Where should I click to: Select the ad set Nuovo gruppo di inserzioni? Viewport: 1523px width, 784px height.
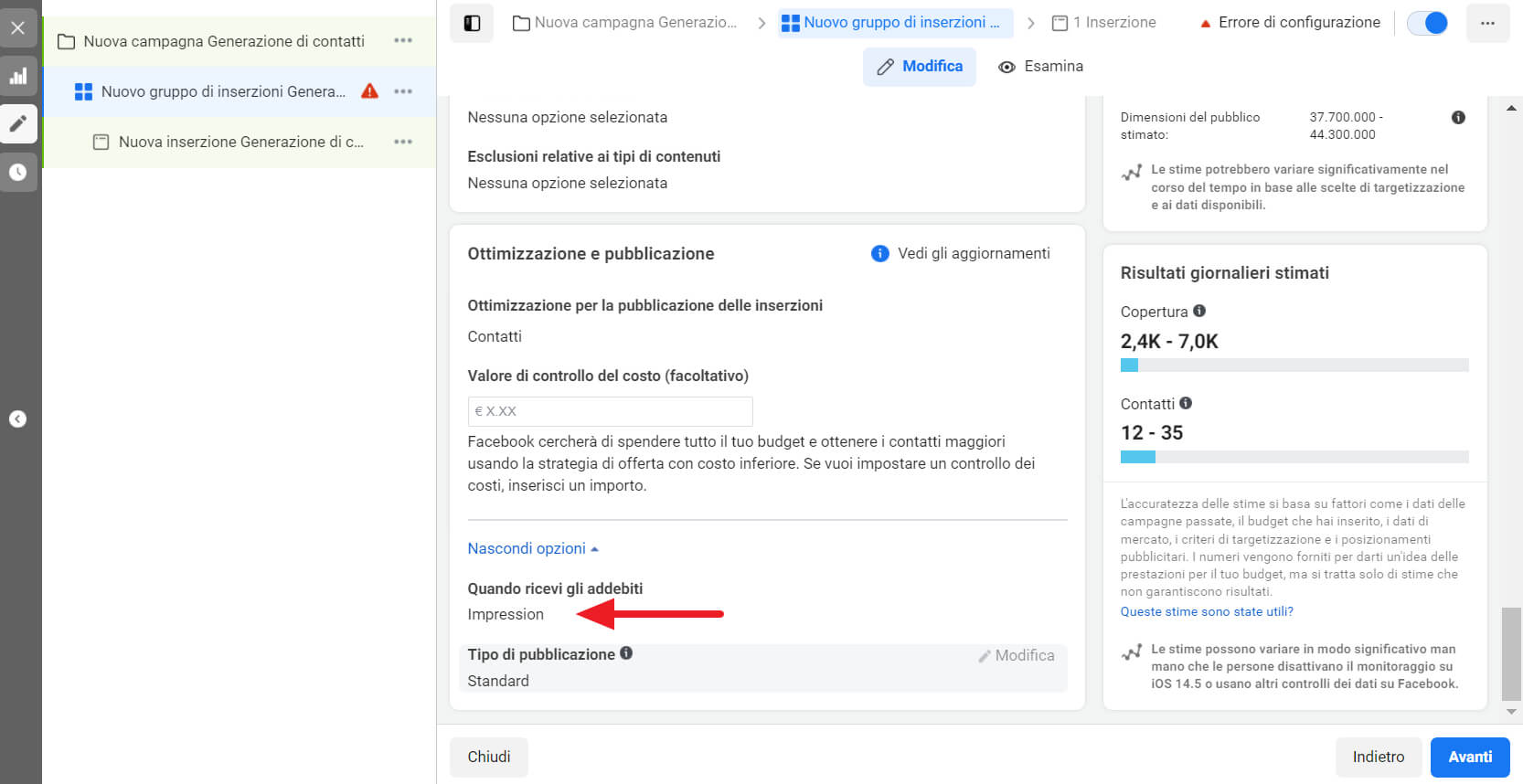coord(240,91)
